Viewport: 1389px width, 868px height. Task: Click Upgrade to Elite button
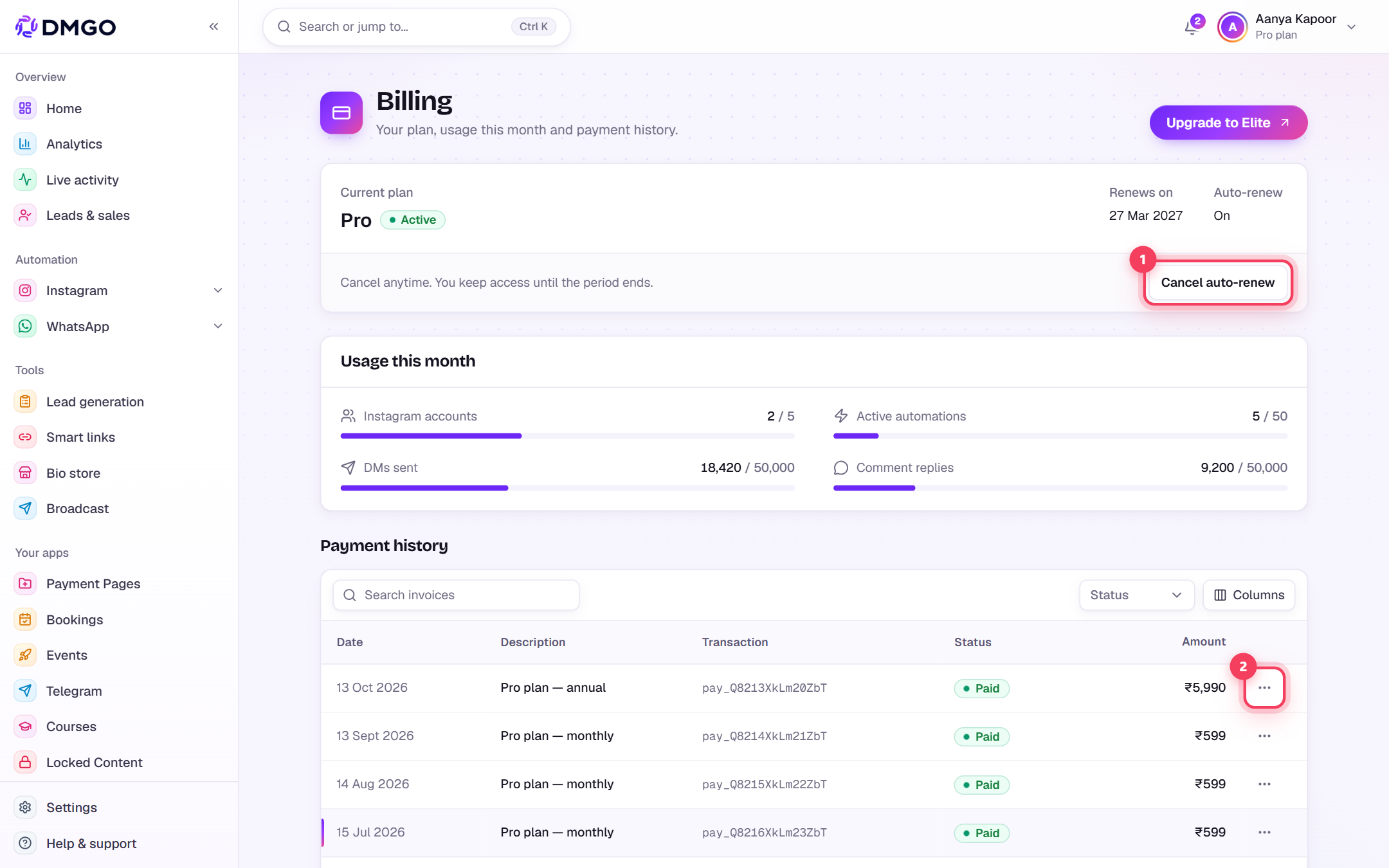1228,123
